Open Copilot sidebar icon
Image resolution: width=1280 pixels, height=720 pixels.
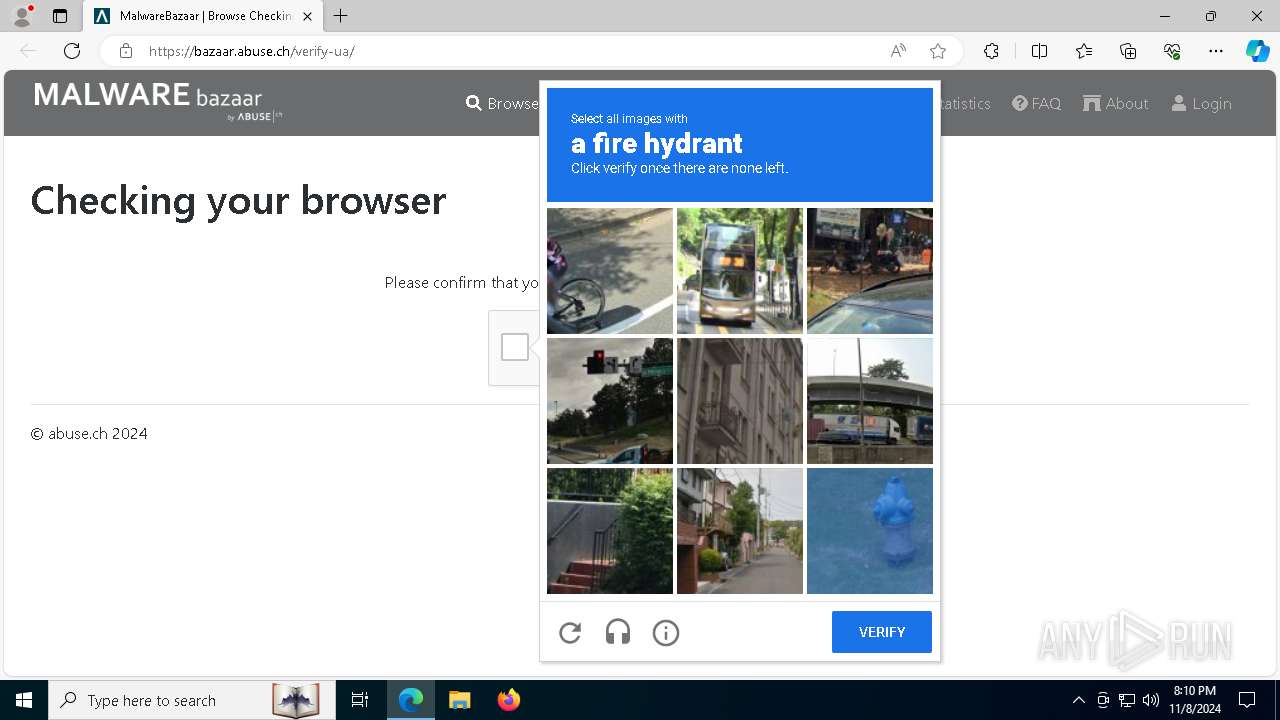[1257, 51]
